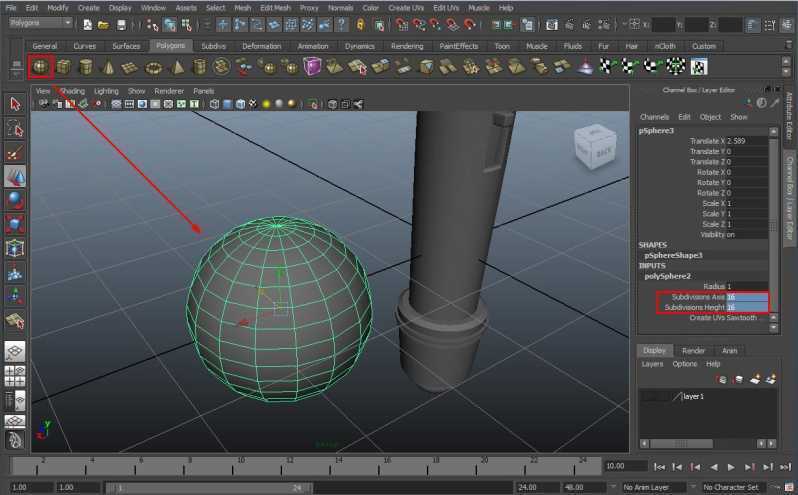Switch to the Render layer tab
Viewport: 798px width, 495px height.
coord(693,351)
